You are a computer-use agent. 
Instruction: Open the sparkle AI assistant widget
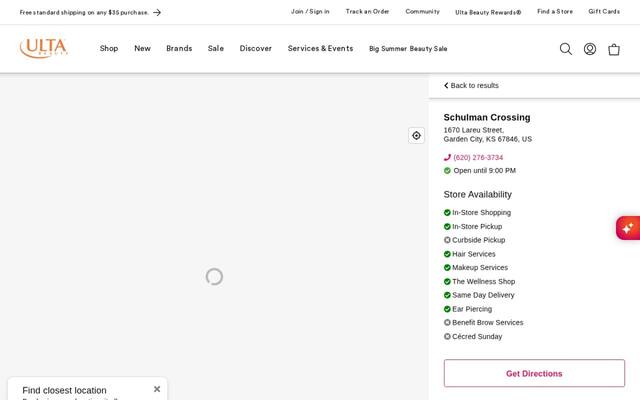[x=629, y=228]
